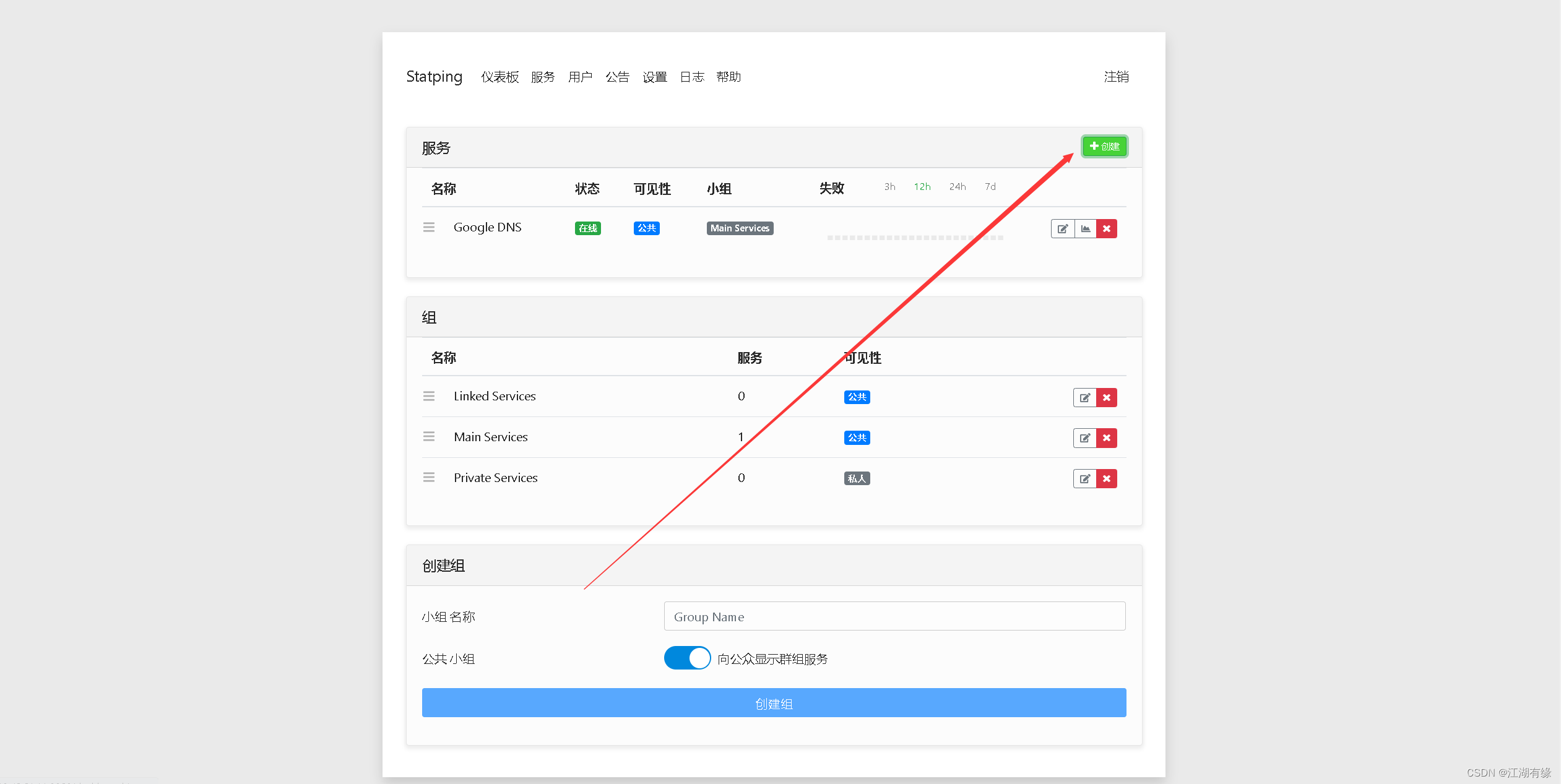
Task: Select the 3h failures time range
Action: pyautogui.click(x=889, y=187)
